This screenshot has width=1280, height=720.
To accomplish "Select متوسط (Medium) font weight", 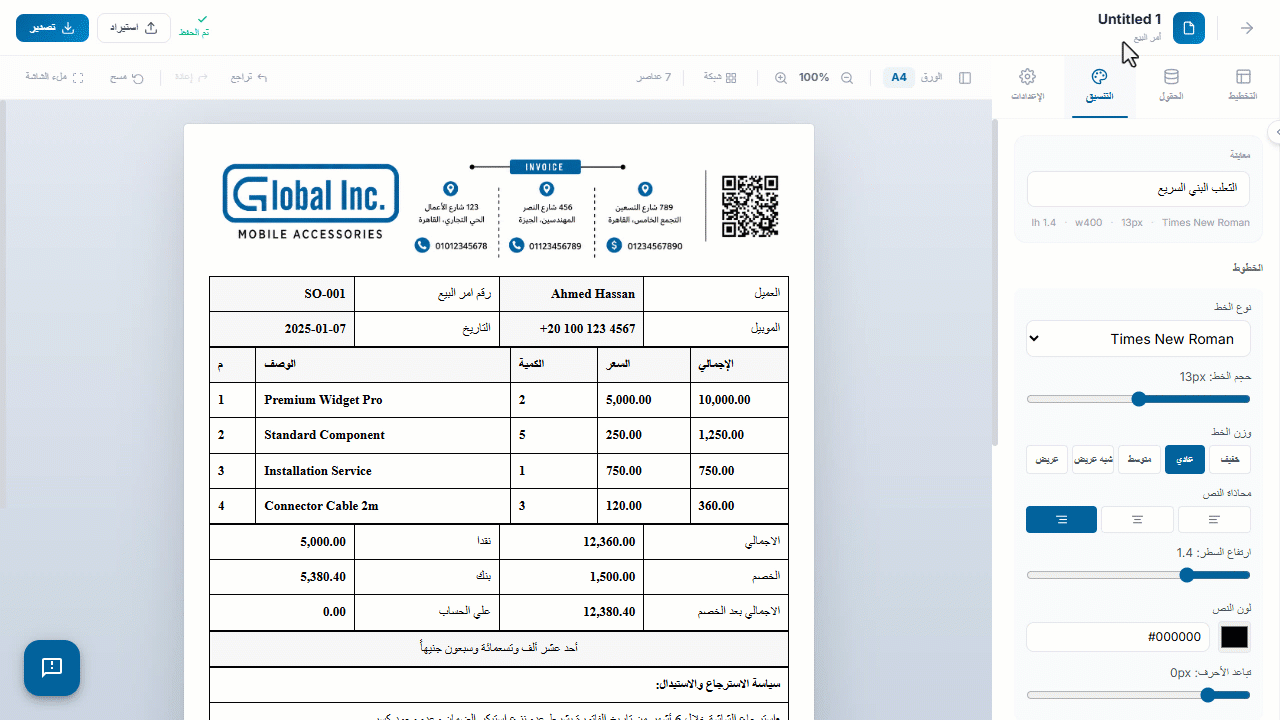I will pos(1139,459).
